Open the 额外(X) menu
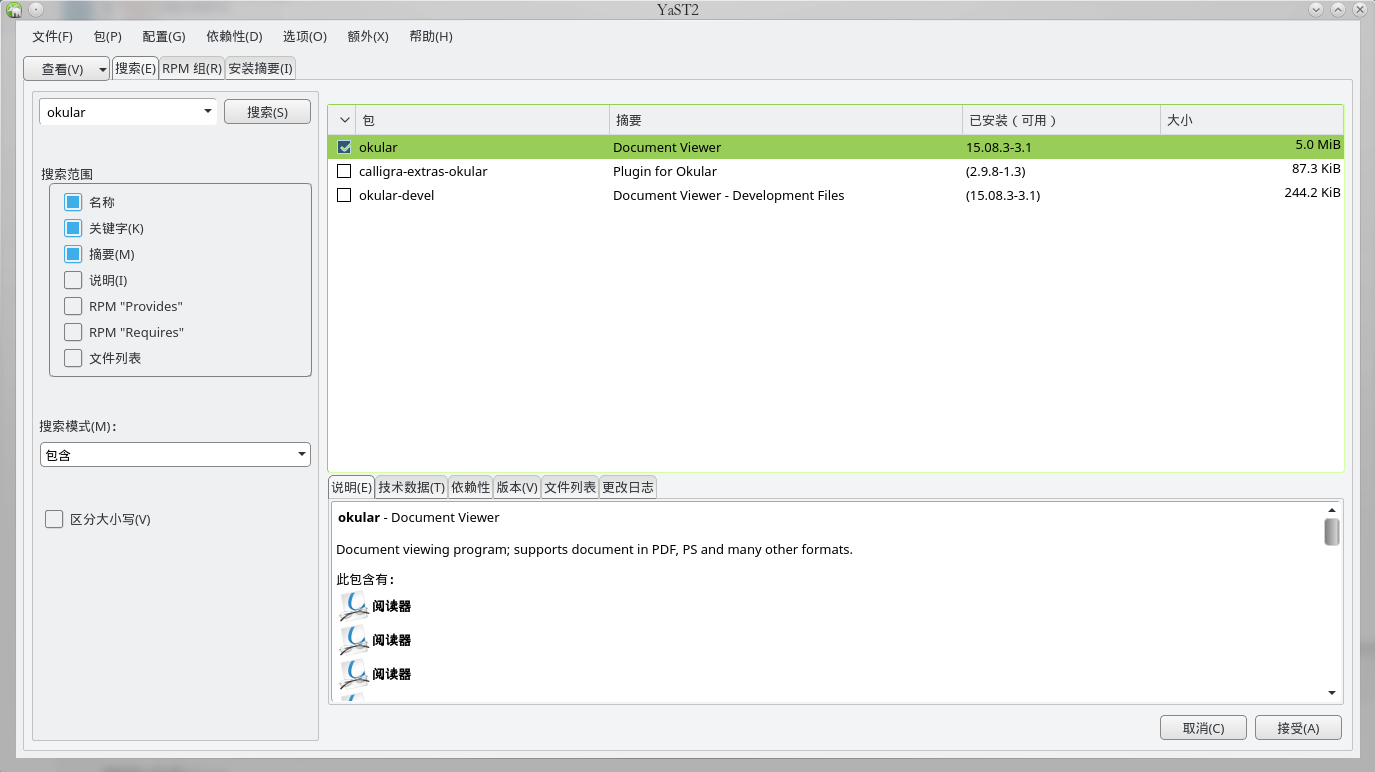Image resolution: width=1375 pixels, height=772 pixels. [368, 36]
